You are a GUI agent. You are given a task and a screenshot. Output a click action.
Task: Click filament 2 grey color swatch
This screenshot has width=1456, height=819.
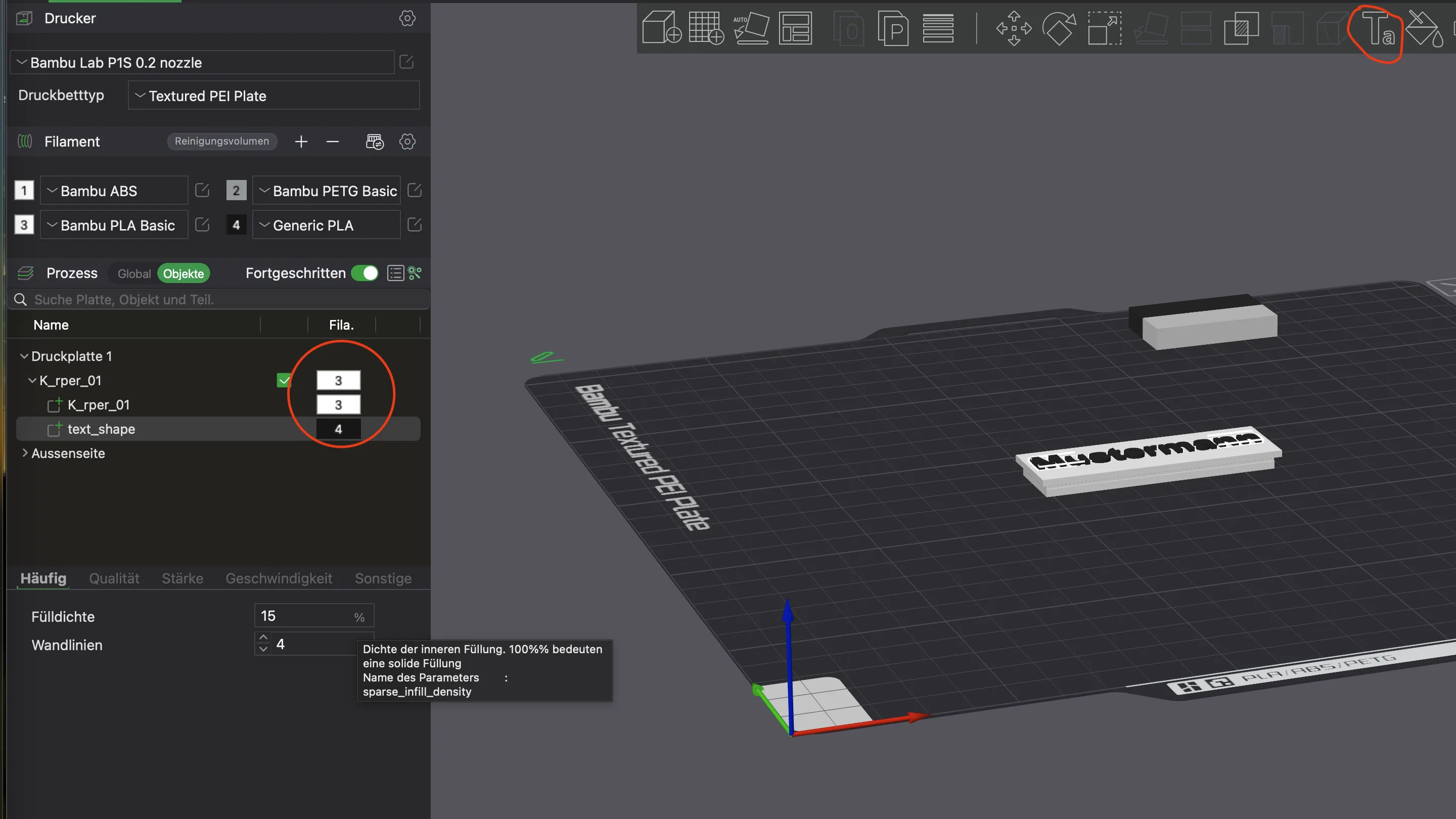coord(236,191)
